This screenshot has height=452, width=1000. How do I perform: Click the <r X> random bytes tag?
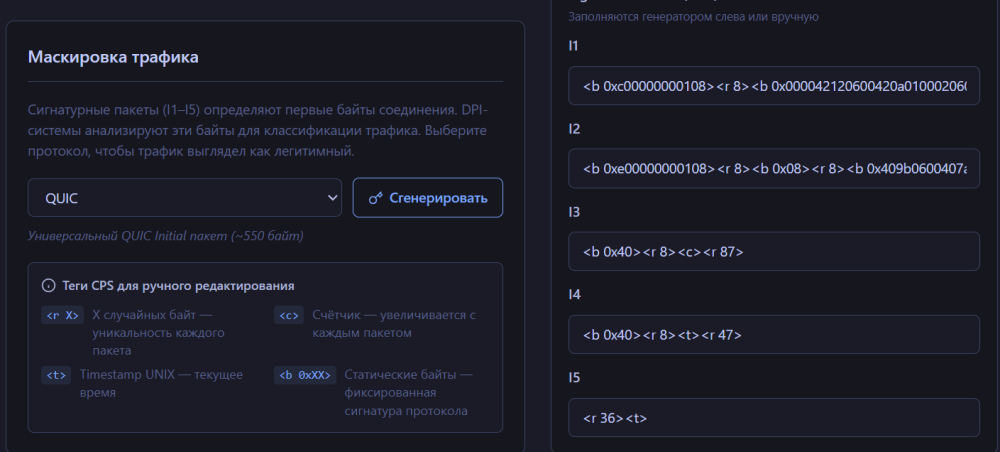click(x=62, y=315)
